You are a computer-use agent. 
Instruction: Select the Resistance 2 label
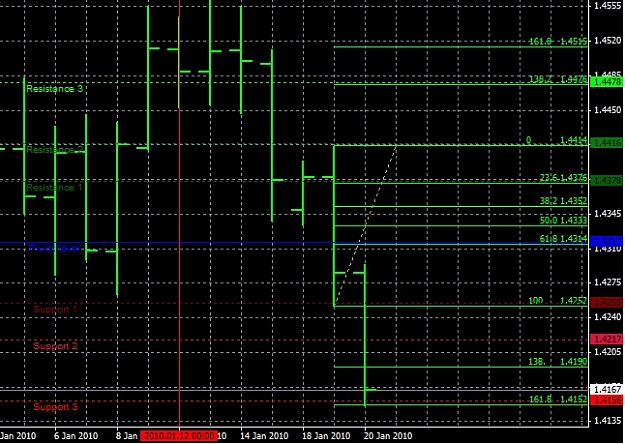pos(55,150)
